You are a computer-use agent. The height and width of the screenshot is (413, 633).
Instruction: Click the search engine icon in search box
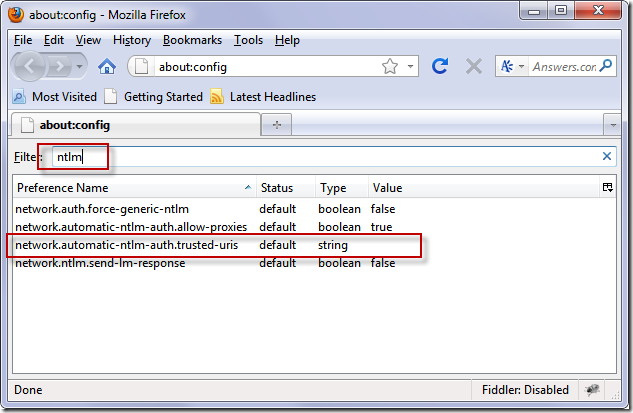(x=506, y=67)
